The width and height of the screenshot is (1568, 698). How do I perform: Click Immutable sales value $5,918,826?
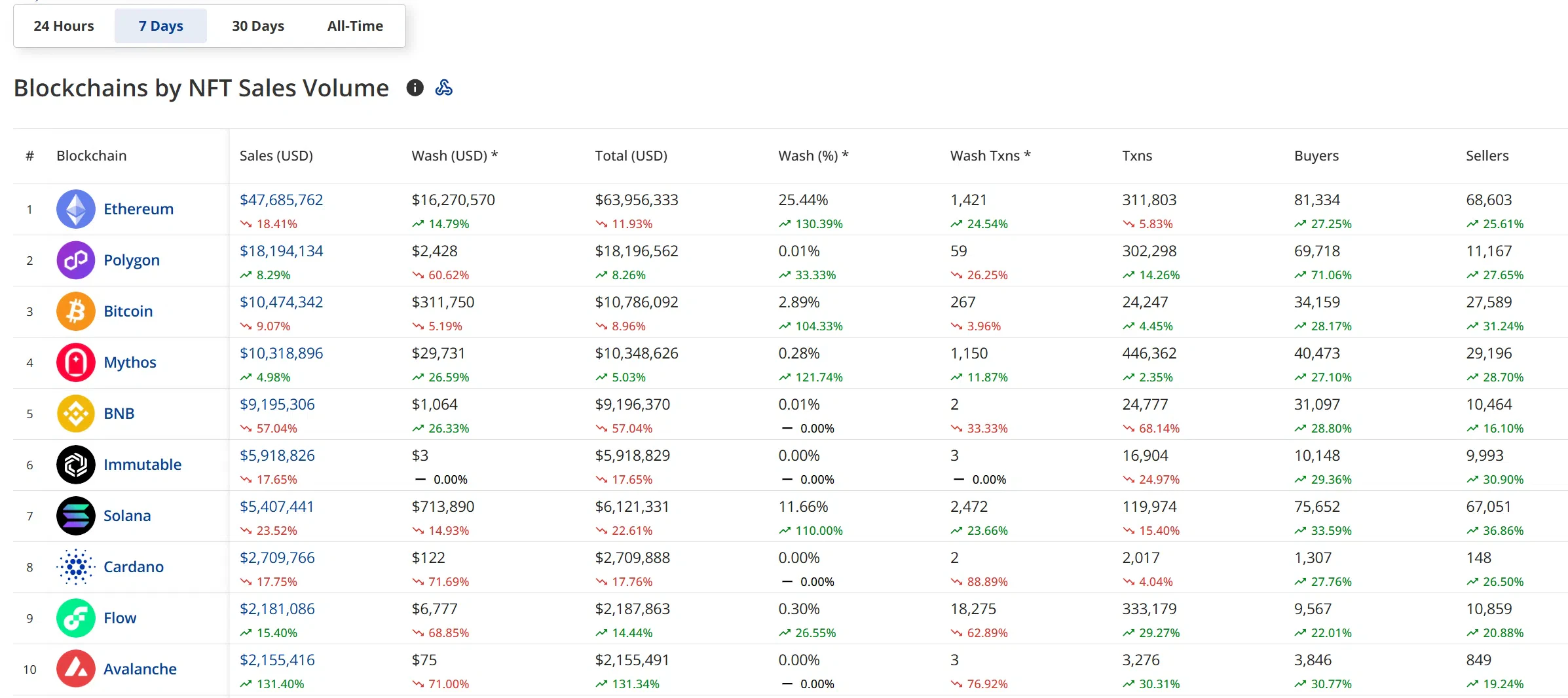277,456
